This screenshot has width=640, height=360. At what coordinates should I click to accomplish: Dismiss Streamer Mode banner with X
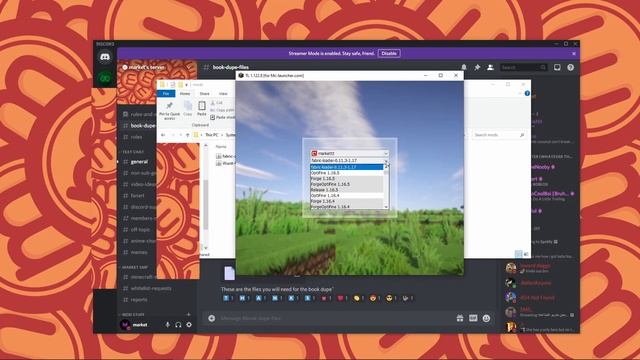click(574, 53)
